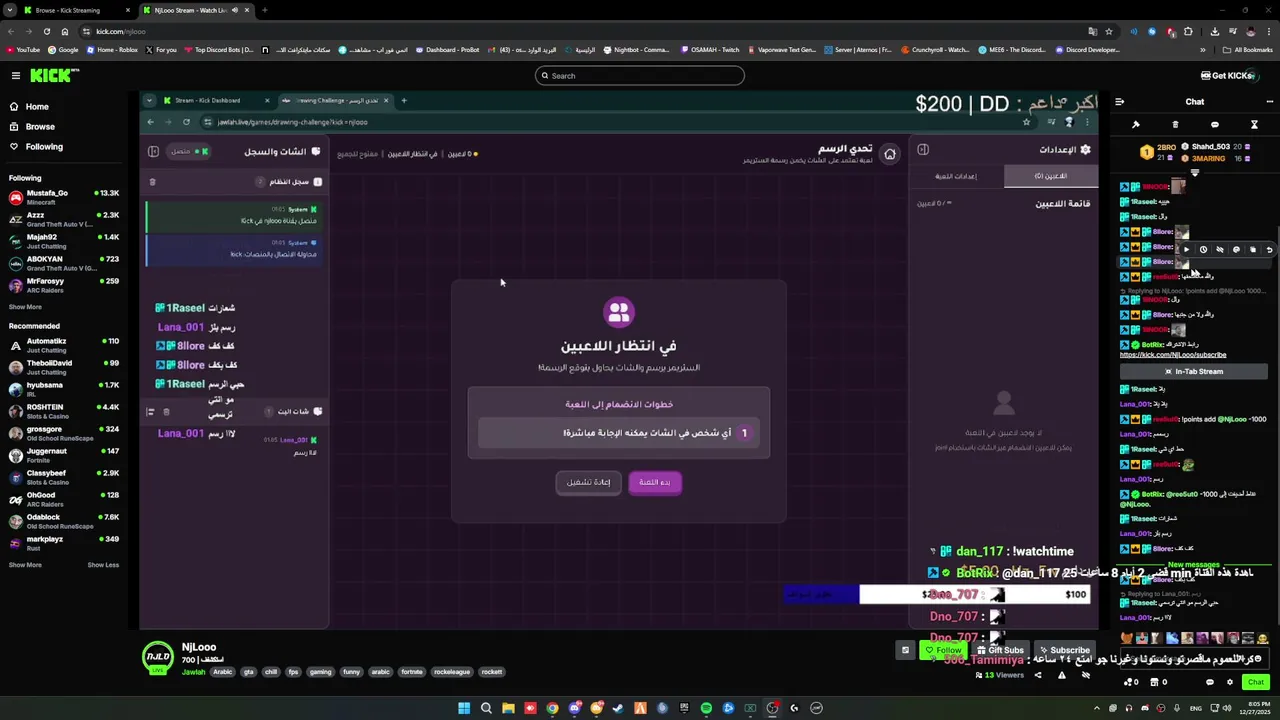Open the All Bookmarks folder

pyautogui.click(x=1248, y=49)
